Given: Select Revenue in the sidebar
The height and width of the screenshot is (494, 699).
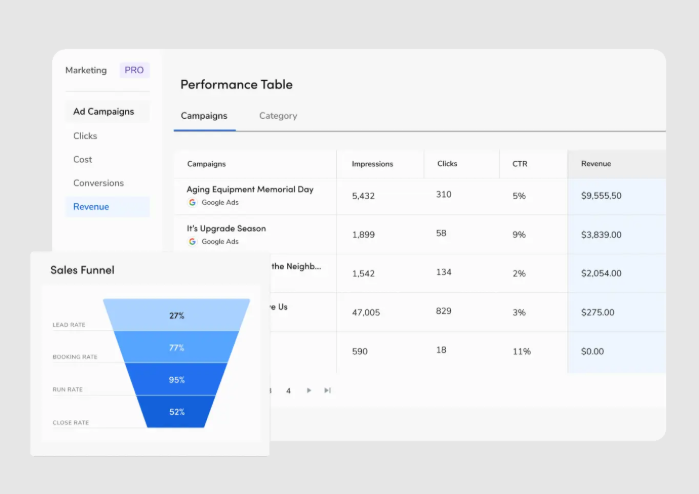Looking at the screenshot, I should point(91,207).
